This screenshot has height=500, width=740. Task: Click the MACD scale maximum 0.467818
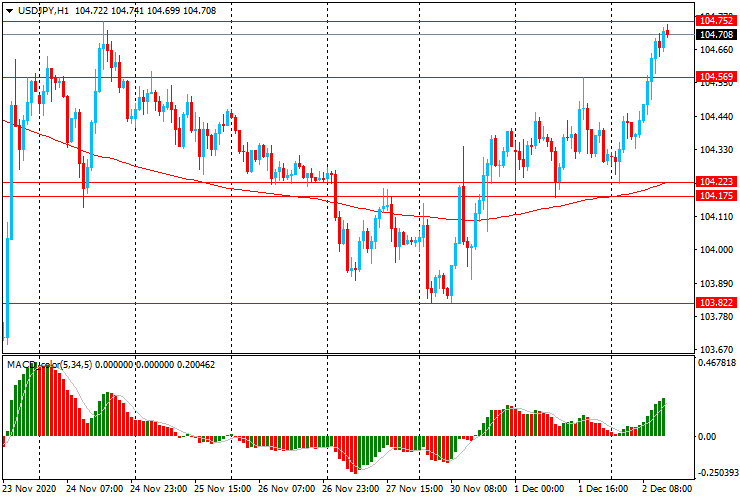point(717,363)
